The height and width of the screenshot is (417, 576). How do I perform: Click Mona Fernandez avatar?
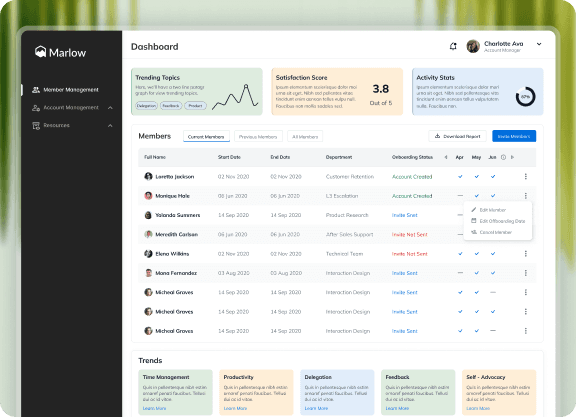pos(148,273)
